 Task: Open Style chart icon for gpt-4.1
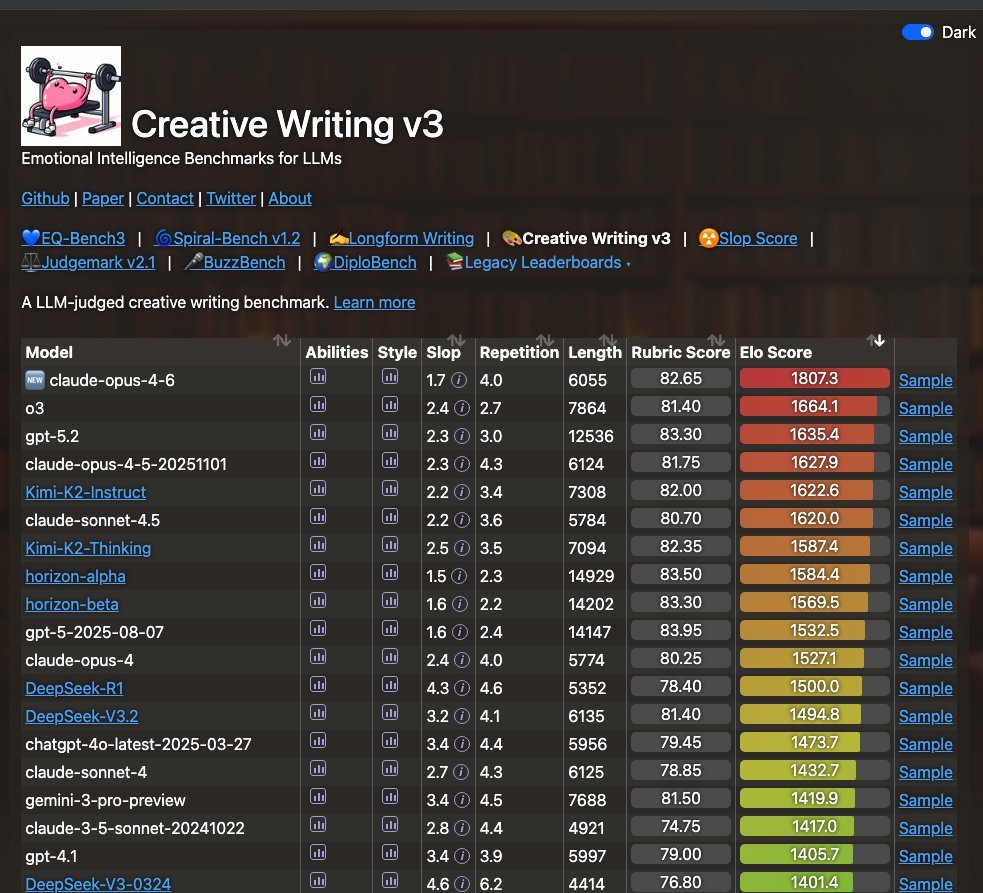[x=390, y=853]
